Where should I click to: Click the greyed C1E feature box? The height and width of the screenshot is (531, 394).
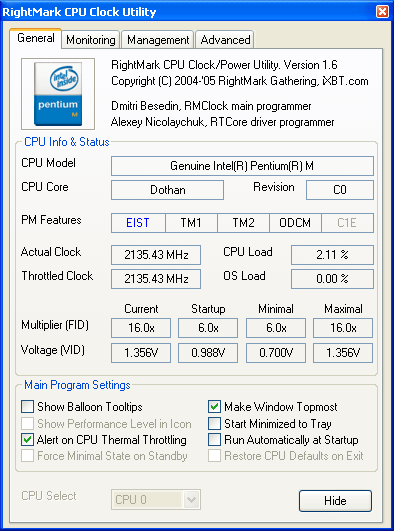347,223
